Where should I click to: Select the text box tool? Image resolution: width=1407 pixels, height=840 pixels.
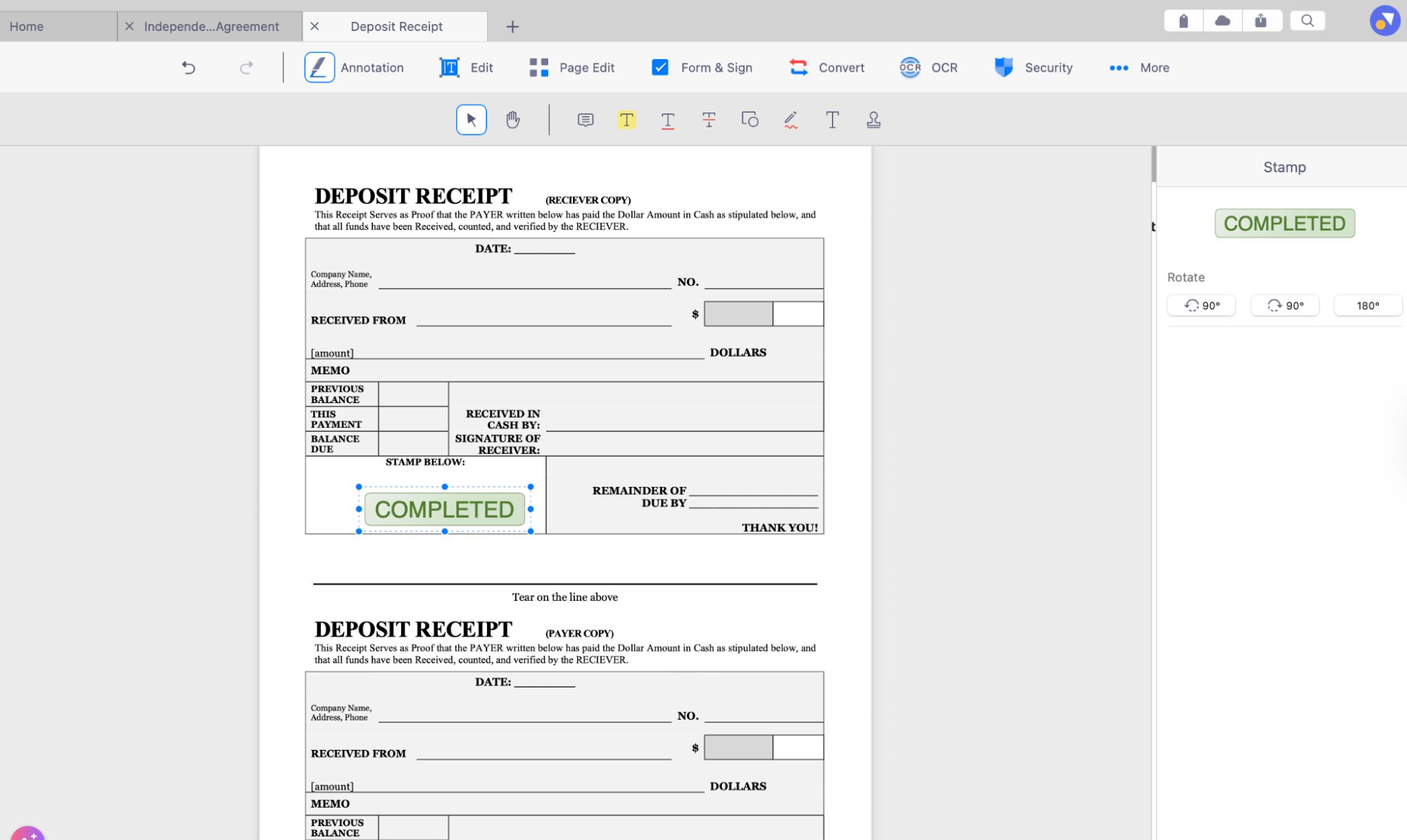[832, 120]
